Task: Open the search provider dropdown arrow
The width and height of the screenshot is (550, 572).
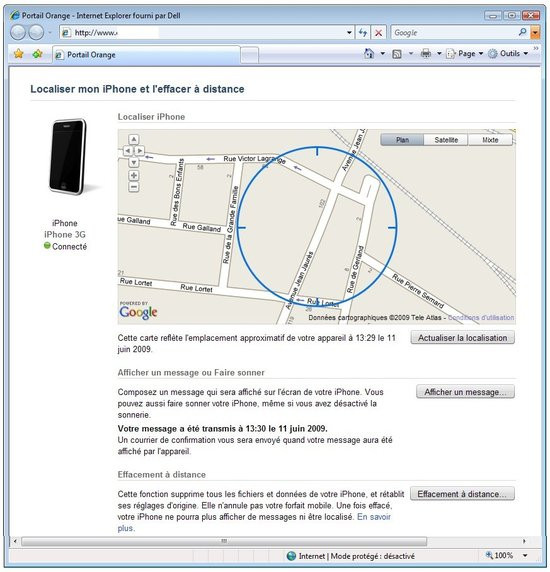Action: coord(535,32)
